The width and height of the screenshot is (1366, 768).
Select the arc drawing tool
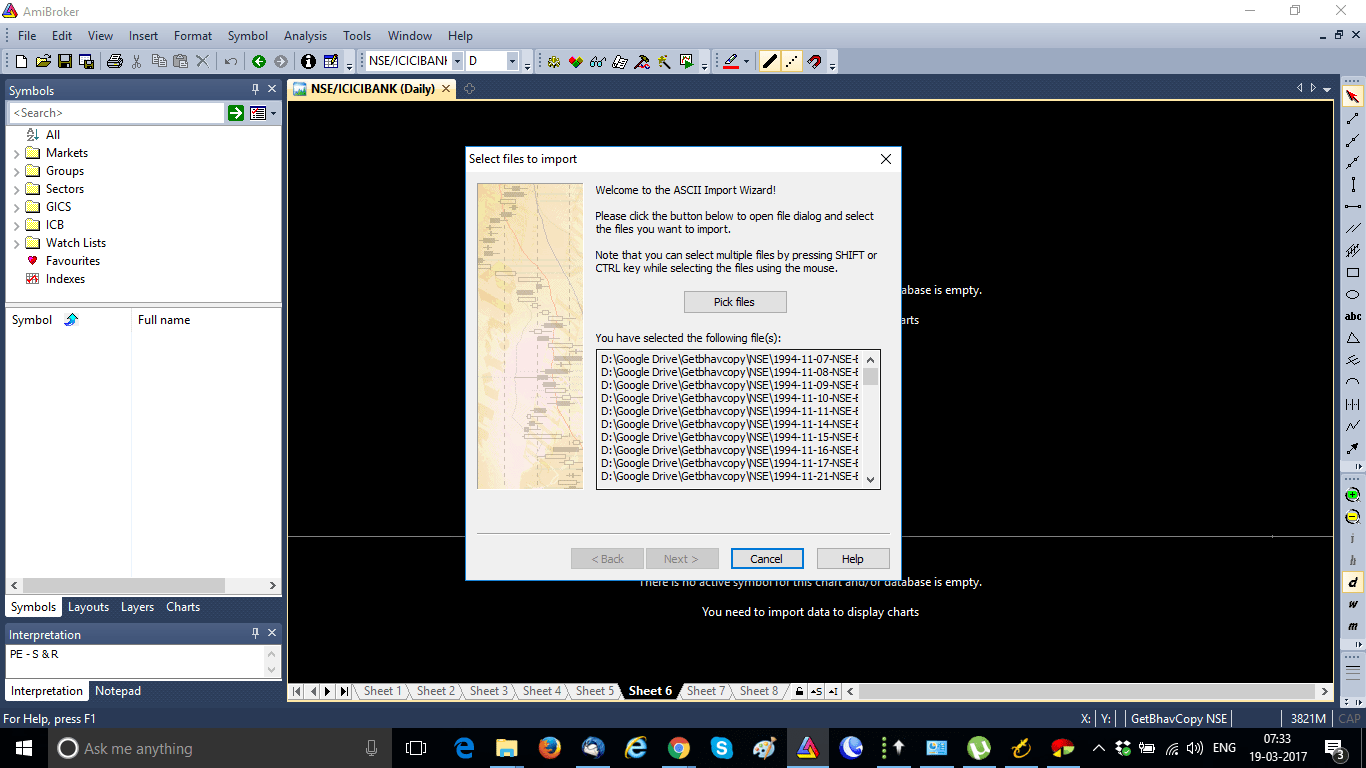(1352, 382)
